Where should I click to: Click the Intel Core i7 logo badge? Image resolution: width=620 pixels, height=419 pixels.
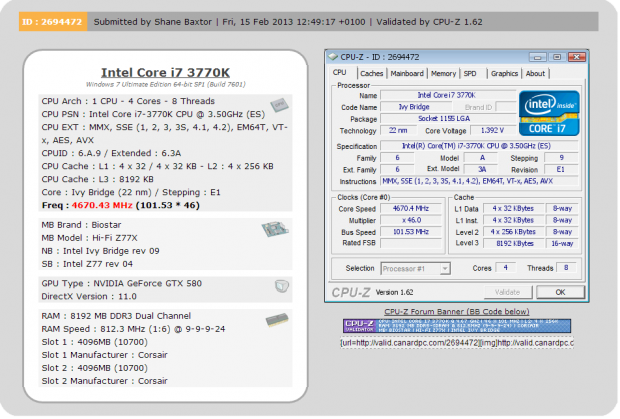(549, 113)
